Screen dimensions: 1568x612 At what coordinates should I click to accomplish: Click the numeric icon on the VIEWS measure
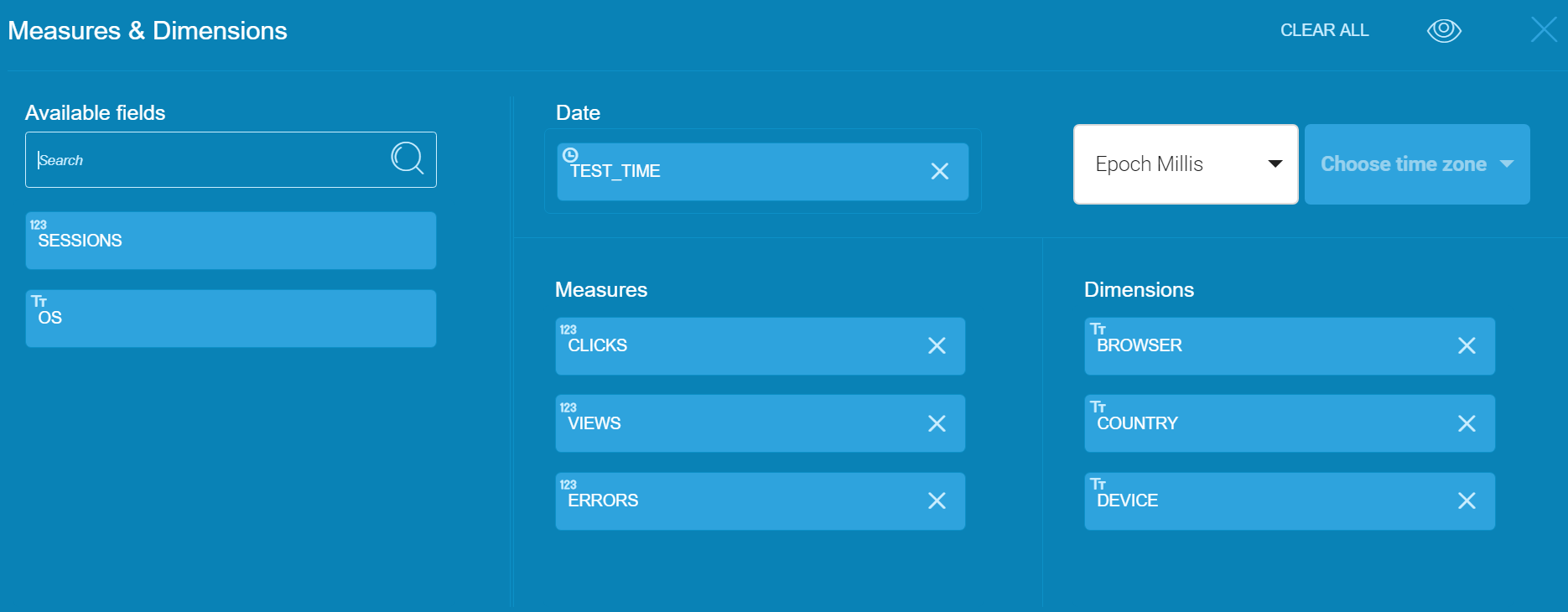[568, 408]
